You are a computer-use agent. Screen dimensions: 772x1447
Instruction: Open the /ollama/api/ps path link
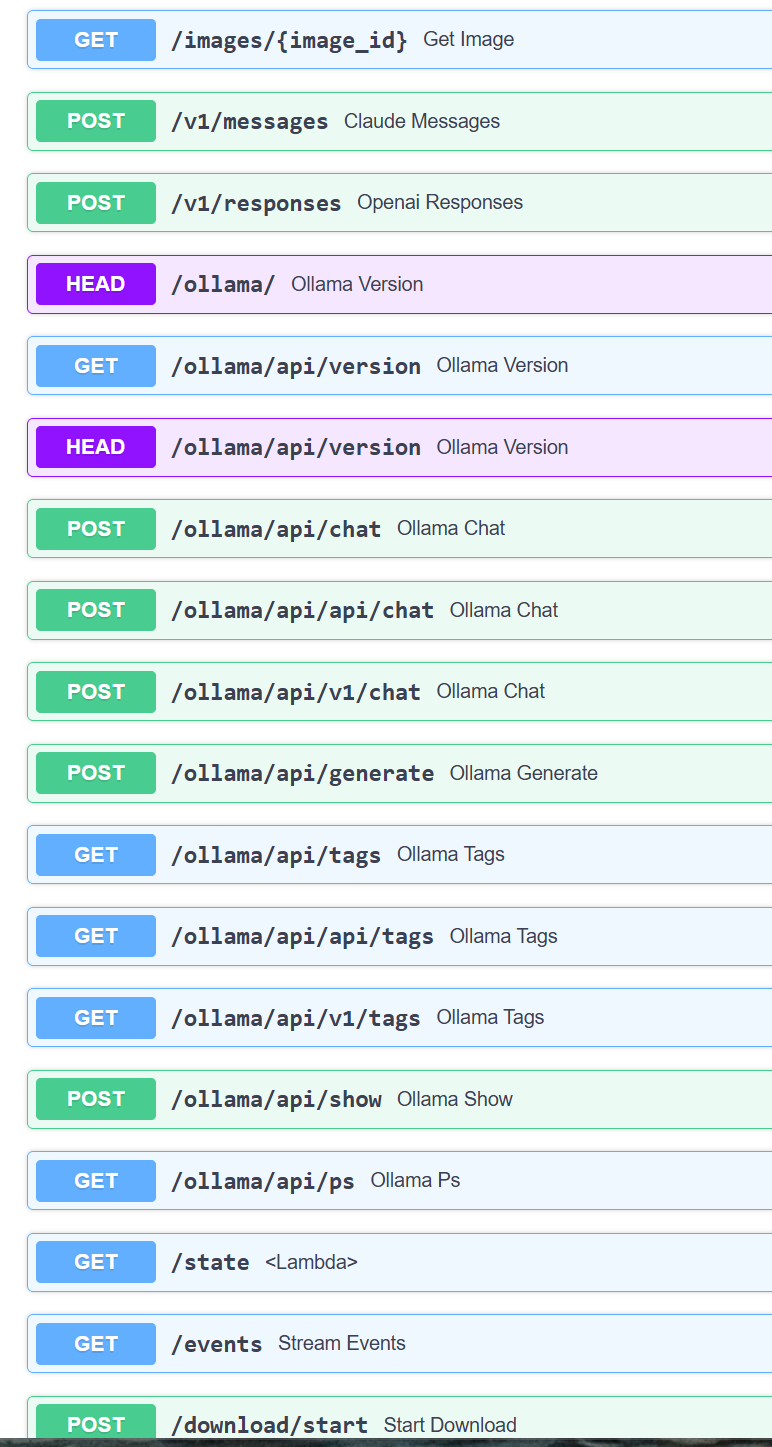pos(263,1181)
